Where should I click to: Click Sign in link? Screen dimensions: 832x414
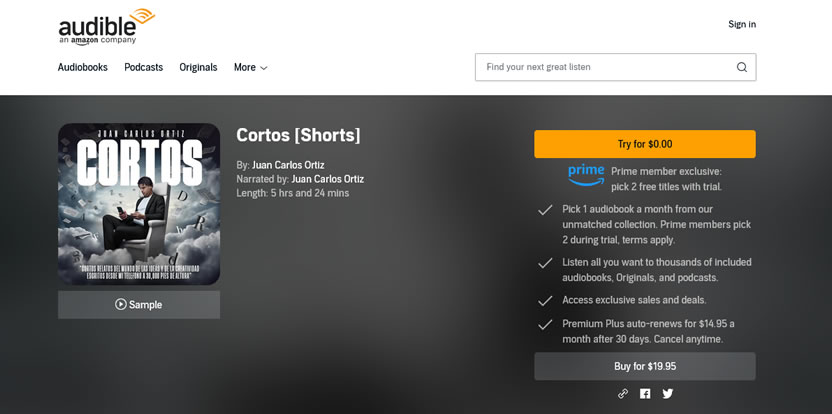[742, 24]
